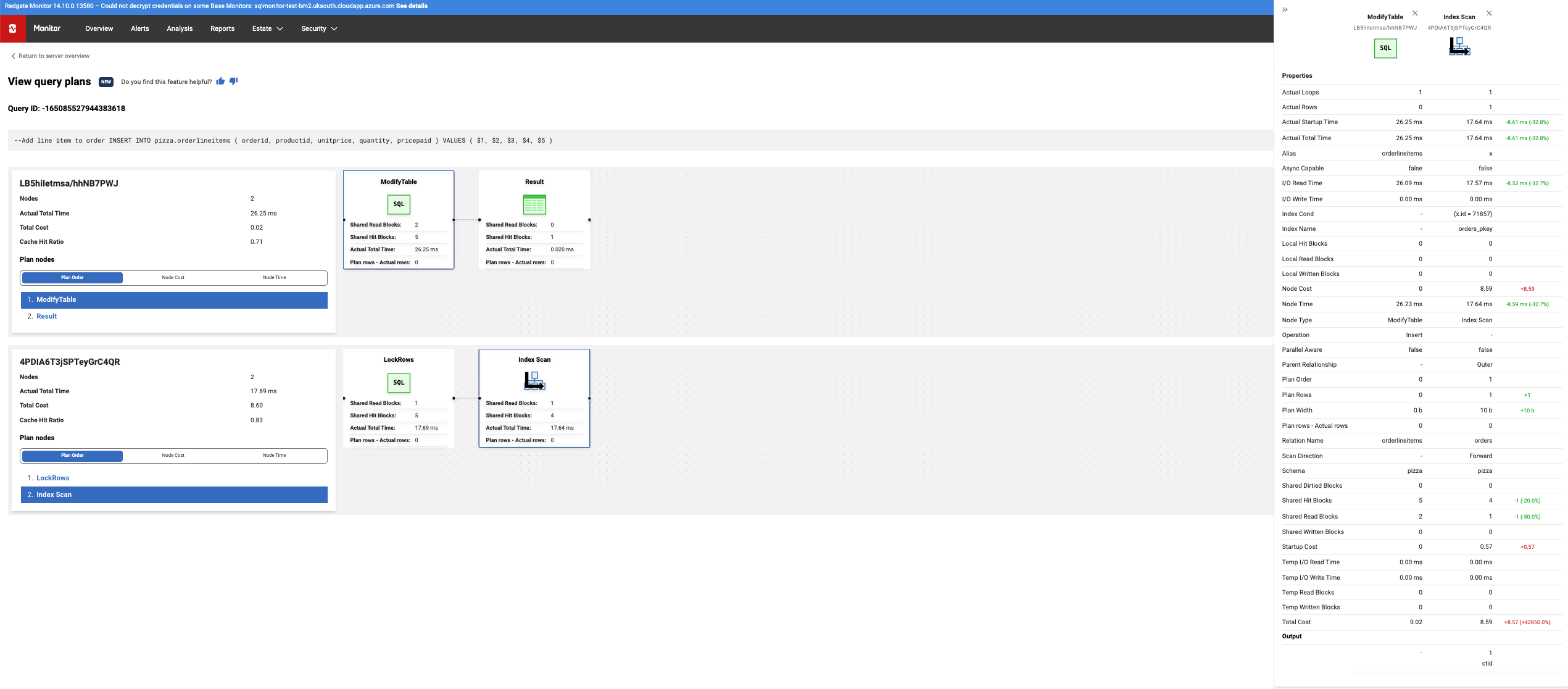Open the Security dropdown menu
This screenshot has height=689, width=1568.
[x=318, y=28]
